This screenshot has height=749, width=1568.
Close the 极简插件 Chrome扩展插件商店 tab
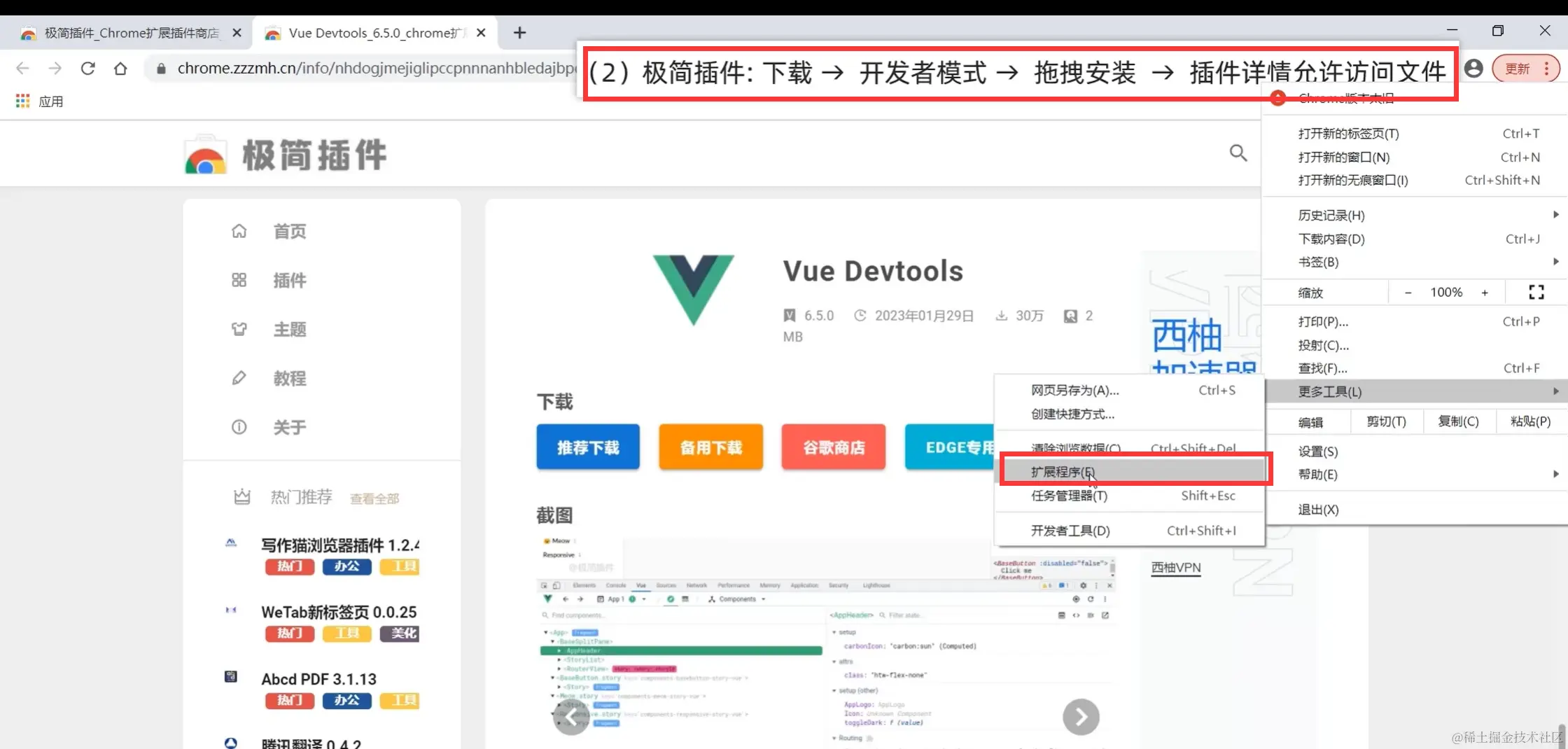237,32
